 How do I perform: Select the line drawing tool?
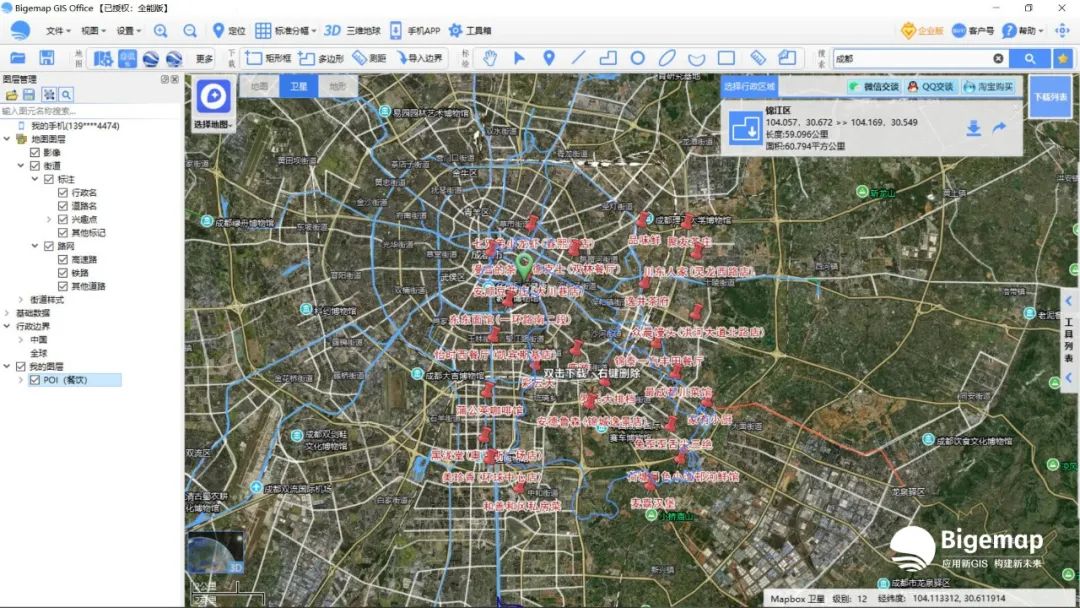tap(579, 58)
